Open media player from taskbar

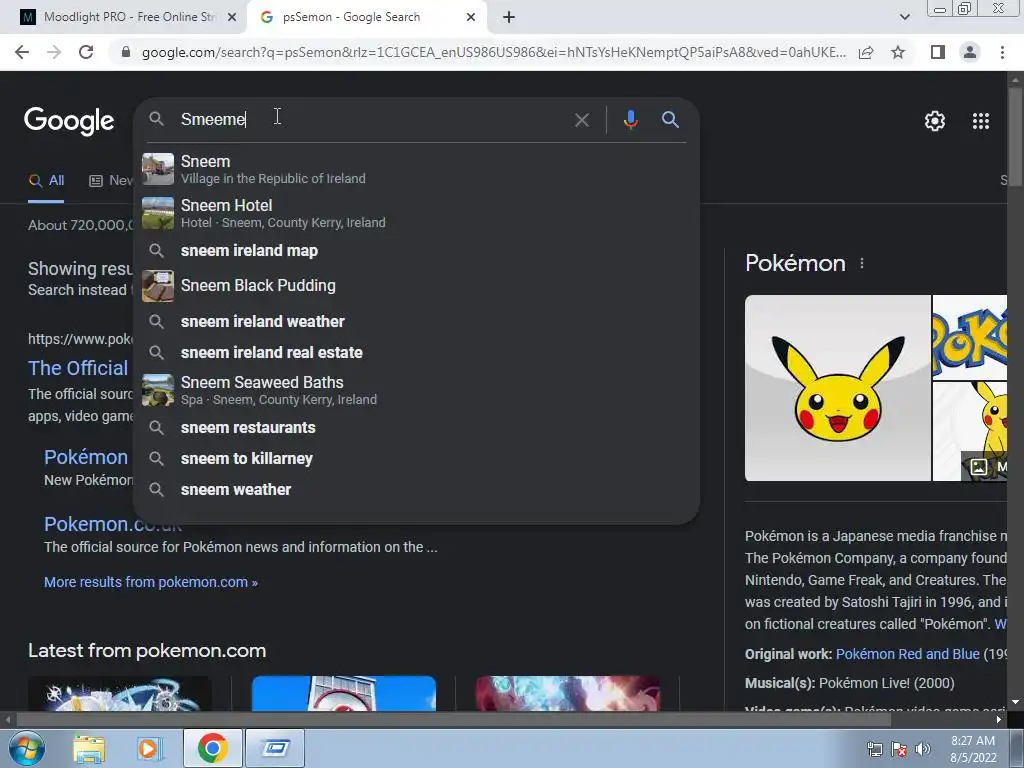pyautogui.click(x=150, y=749)
